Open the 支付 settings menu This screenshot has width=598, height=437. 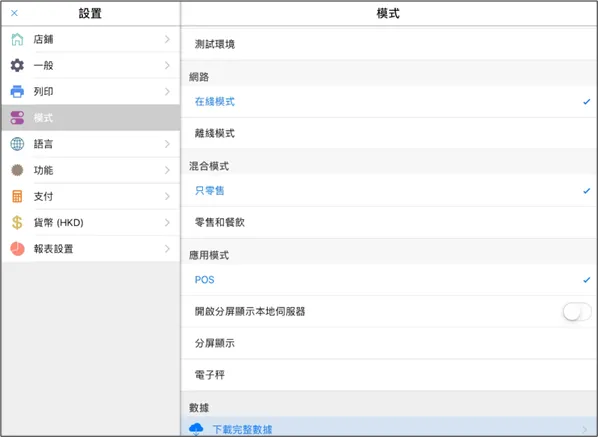(x=91, y=196)
